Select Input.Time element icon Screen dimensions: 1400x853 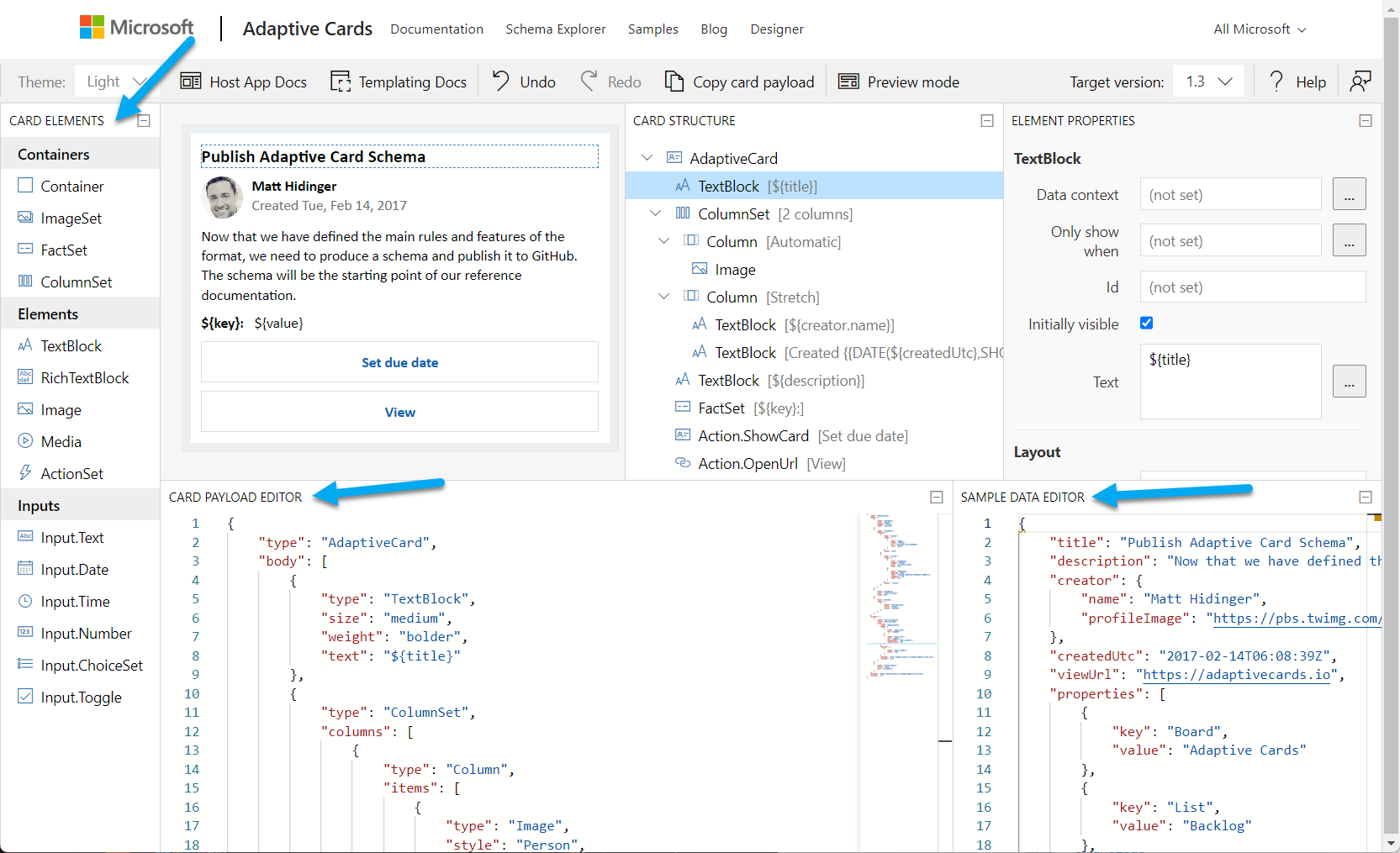[x=25, y=601]
